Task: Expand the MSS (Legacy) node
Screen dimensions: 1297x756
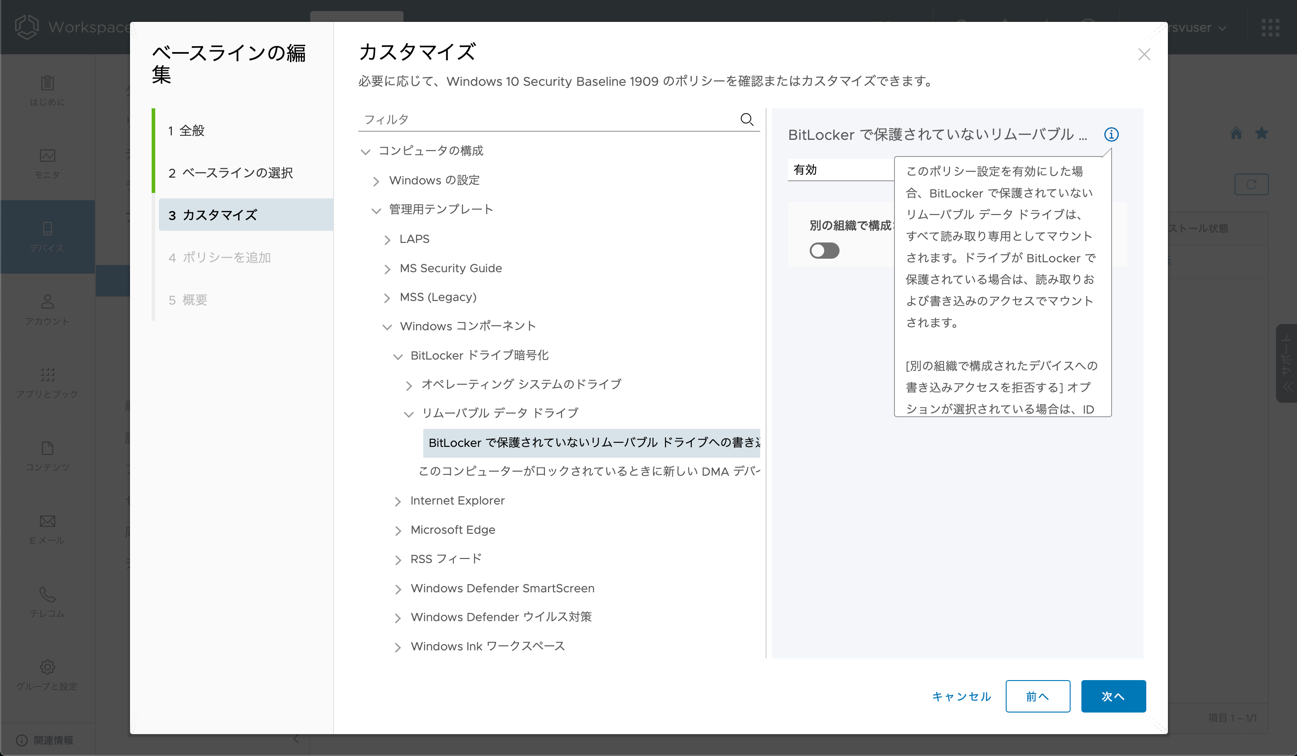Action: coord(388,298)
